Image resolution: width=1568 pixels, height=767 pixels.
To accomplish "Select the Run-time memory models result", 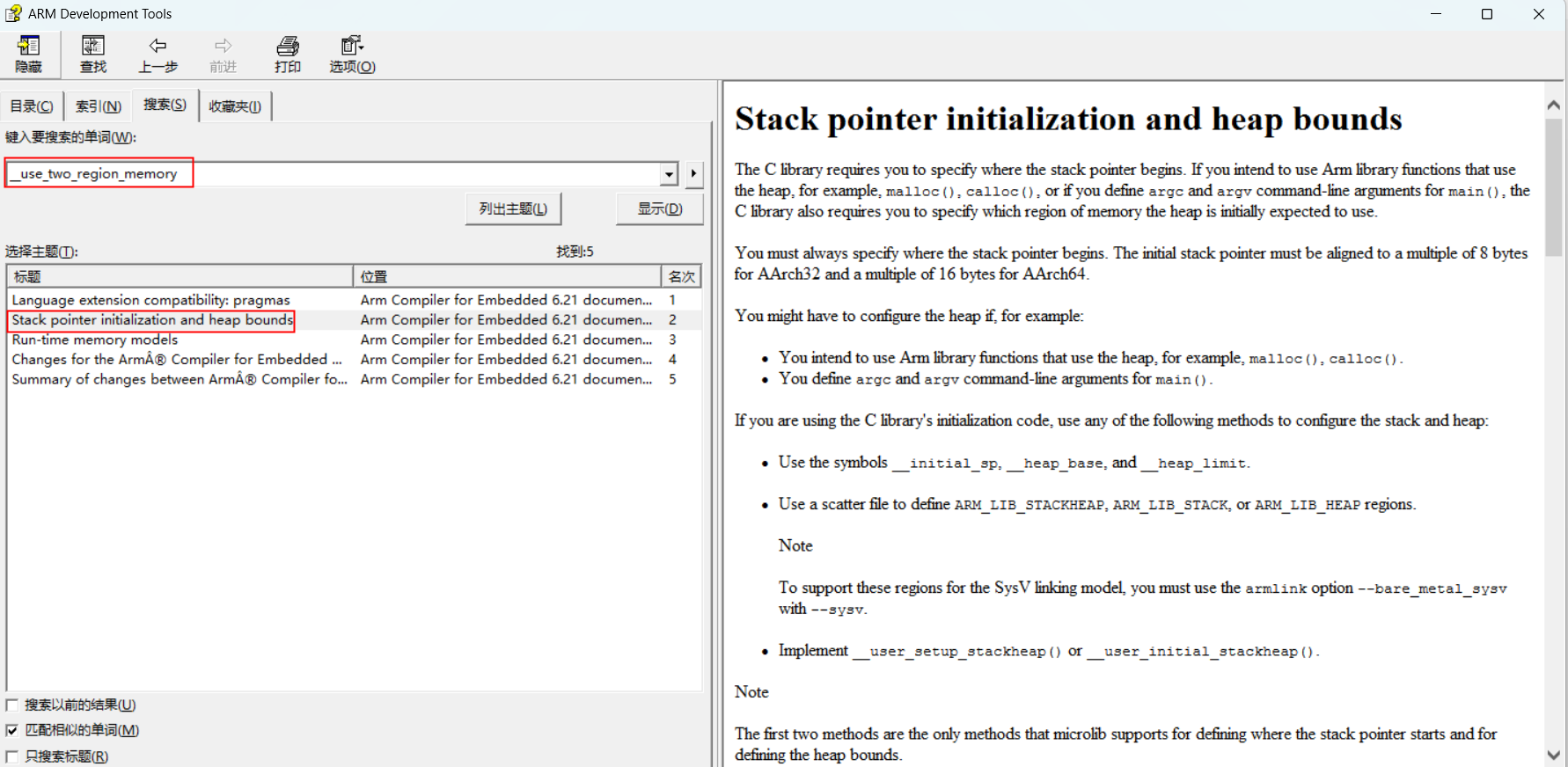I will (x=95, y=340).
